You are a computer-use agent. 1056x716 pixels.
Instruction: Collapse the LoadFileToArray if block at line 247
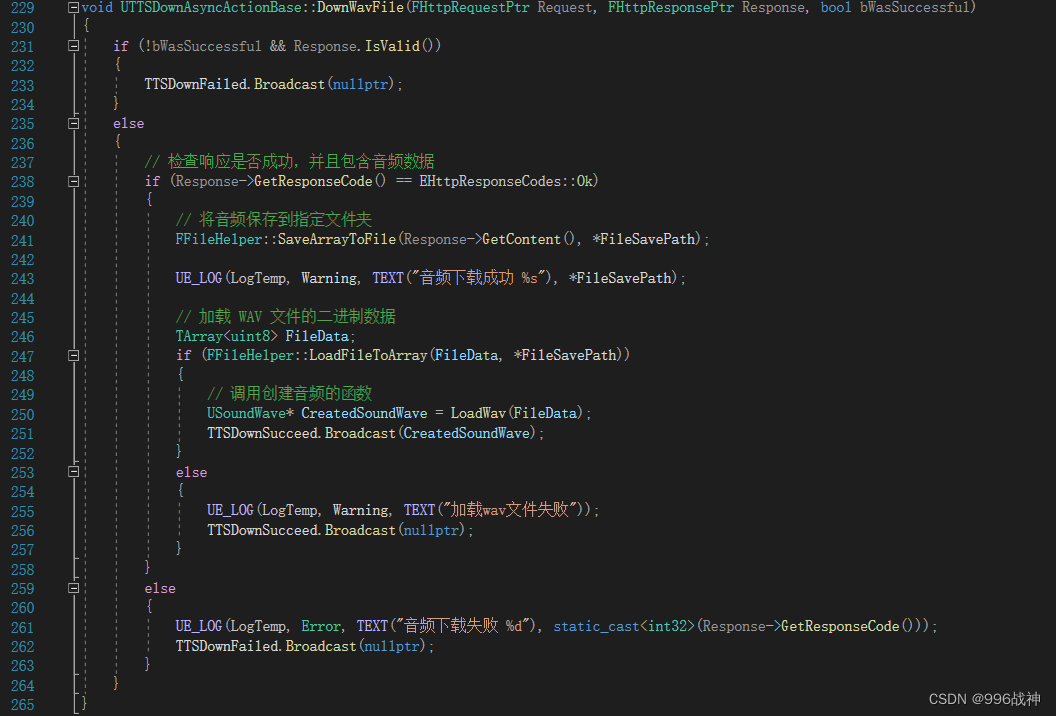73,355
